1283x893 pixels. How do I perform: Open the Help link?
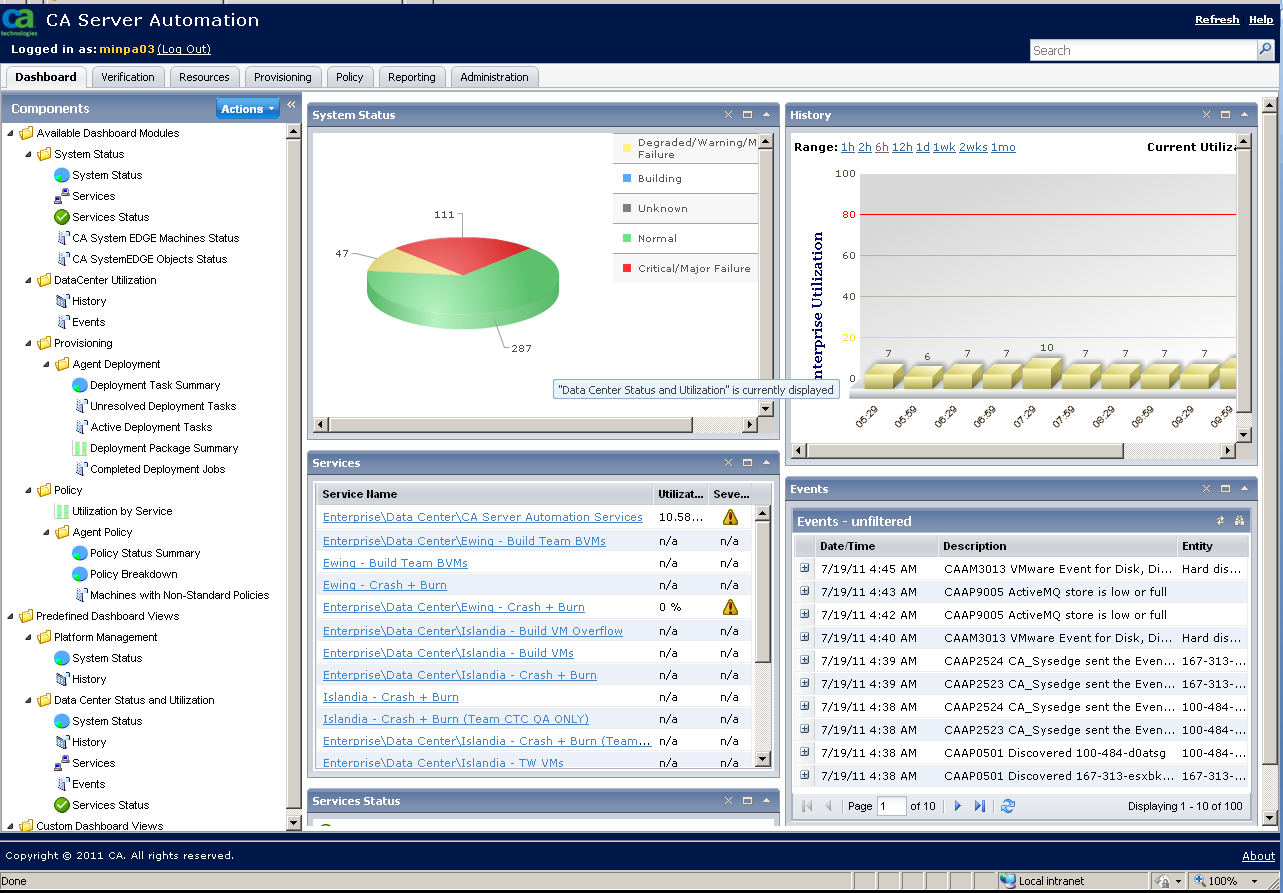point(1260,20)
